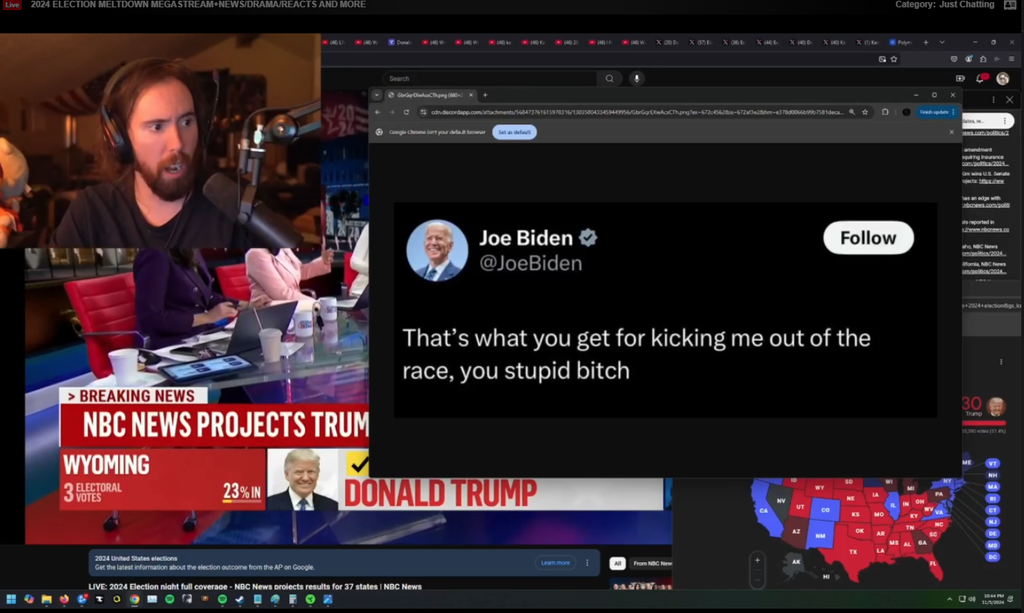Show hidden system tray icons
This screenshot has width=1024, height=613.
[x=950, y=599]
